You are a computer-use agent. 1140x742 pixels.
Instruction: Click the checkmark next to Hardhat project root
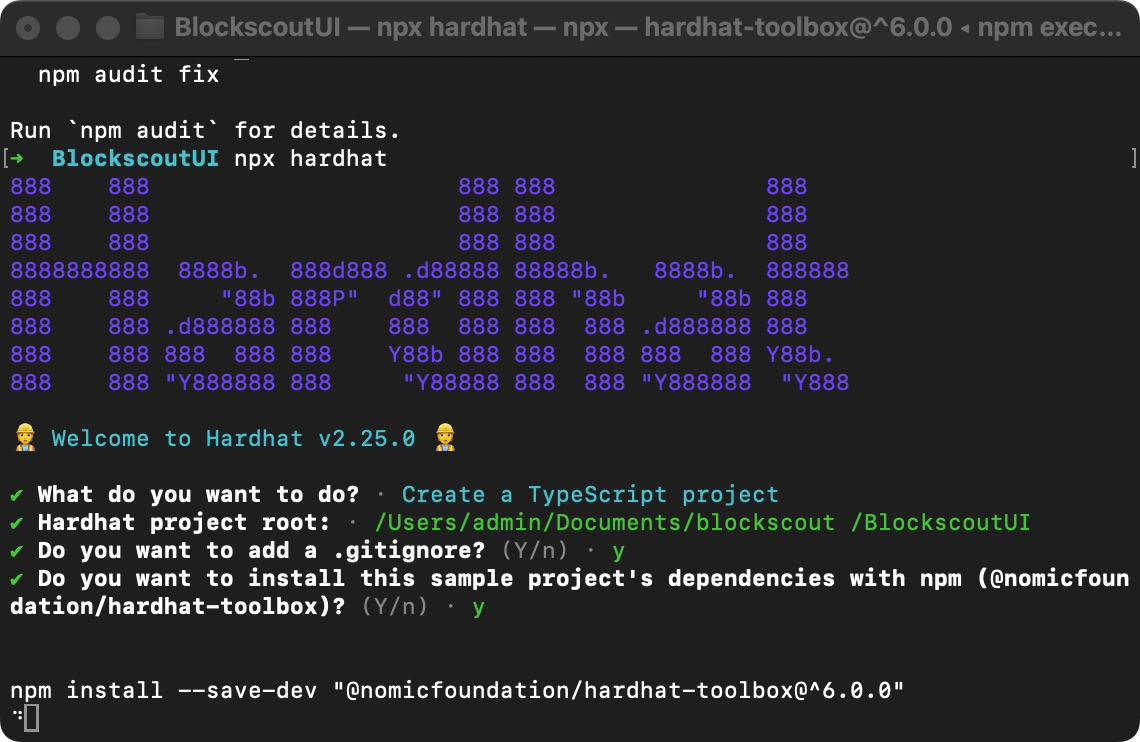18,522
